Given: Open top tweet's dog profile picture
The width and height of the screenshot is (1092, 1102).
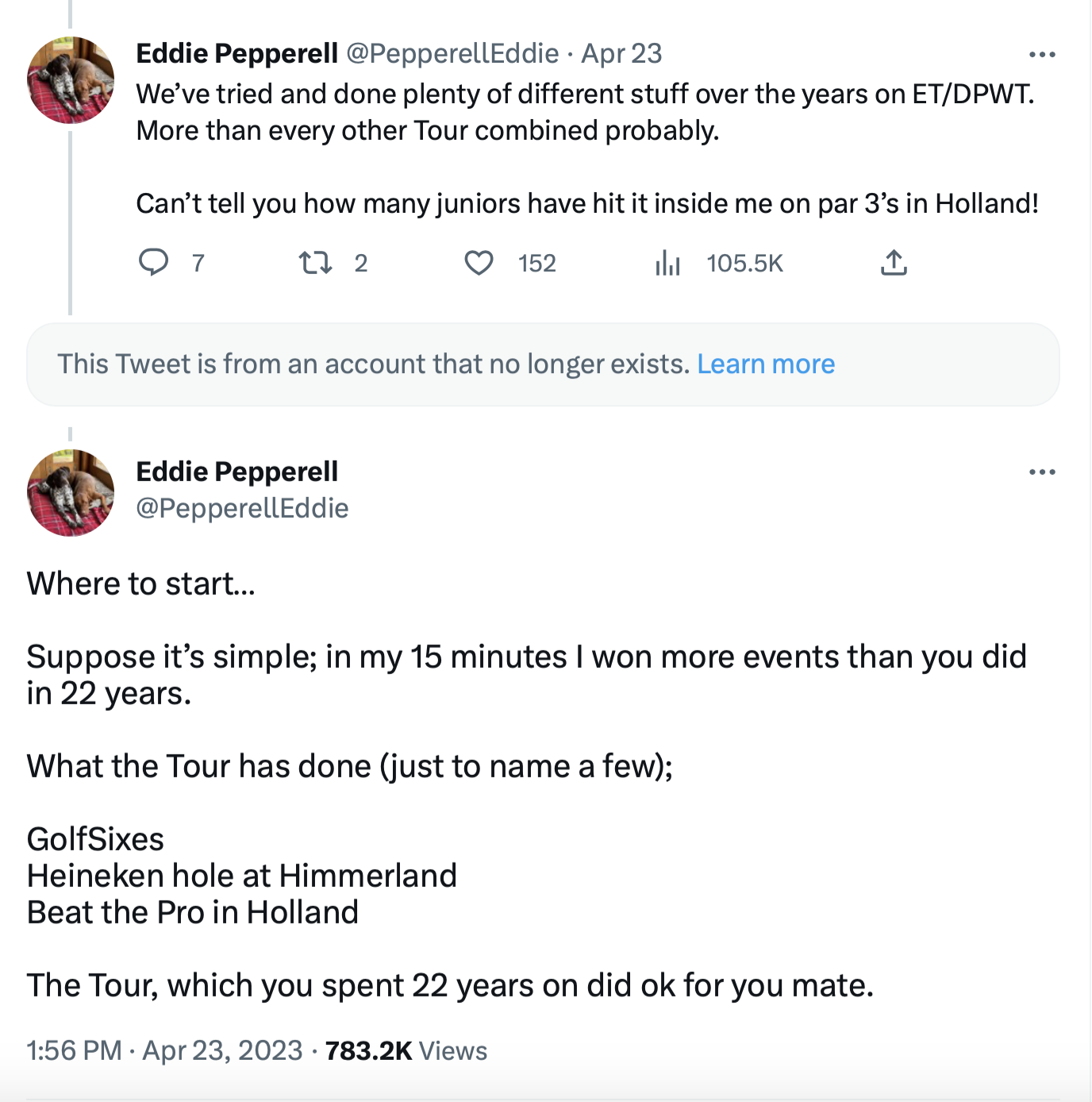Looking at the screenshot, I should pyautogui.click(x=71, y=80).
